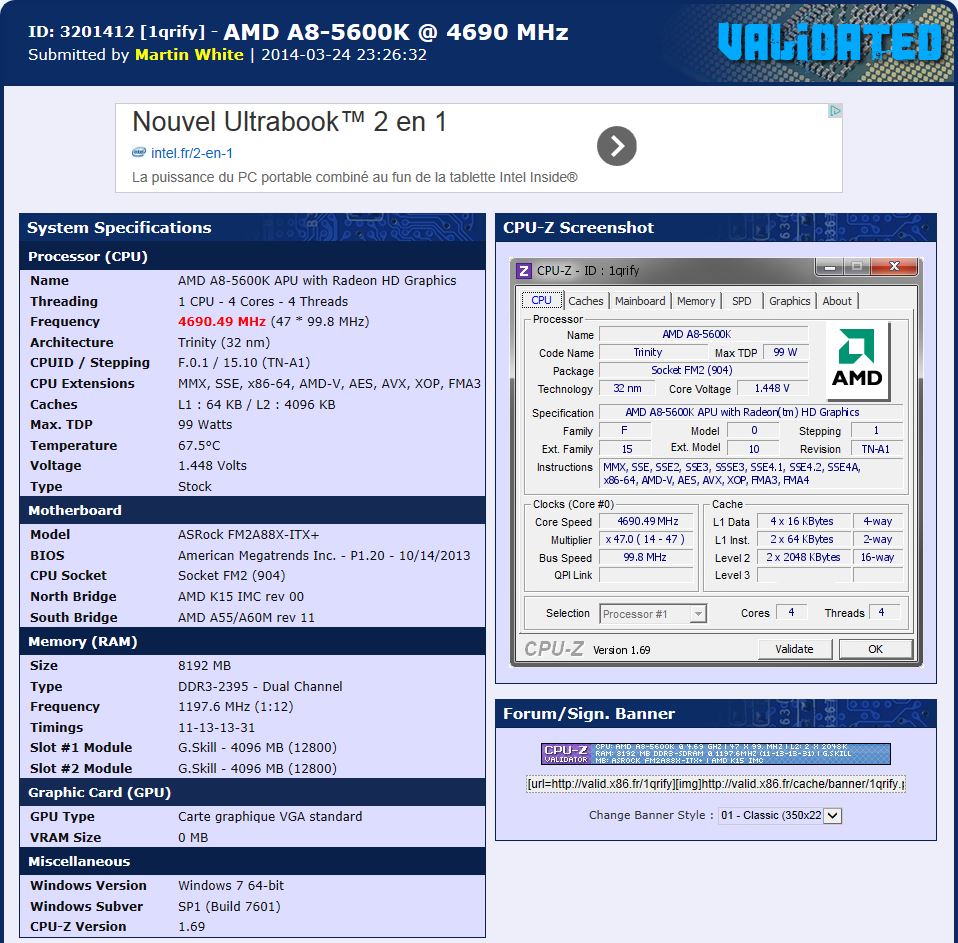Image resolution: width=958 pixels, height=943 pixels.
Task: Click the ASRock FM2A88X-ITX+ model value
Action: (x=248, y=535)
